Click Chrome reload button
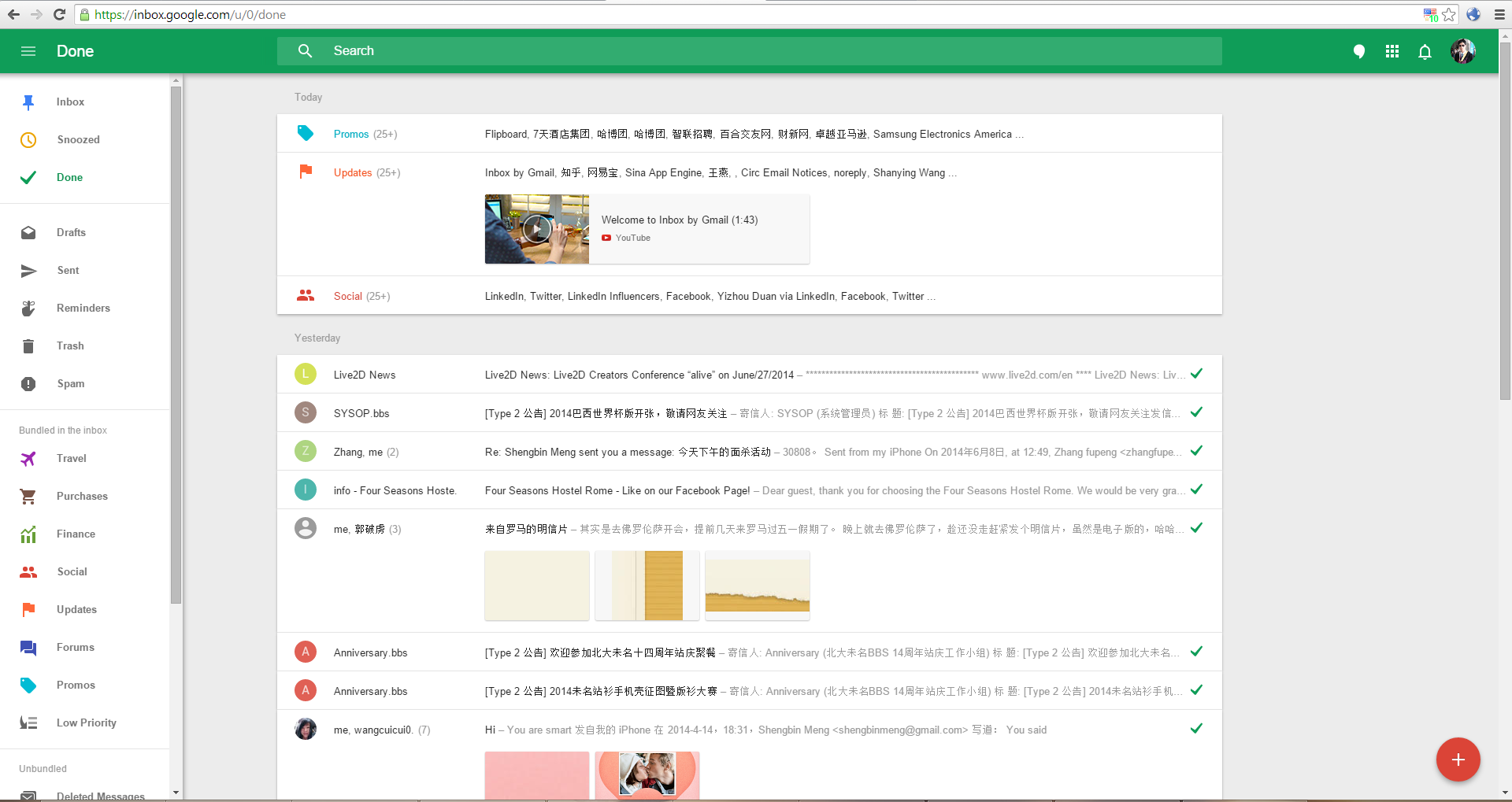This screenshot has width=1512, height=802. pos(59,14)
